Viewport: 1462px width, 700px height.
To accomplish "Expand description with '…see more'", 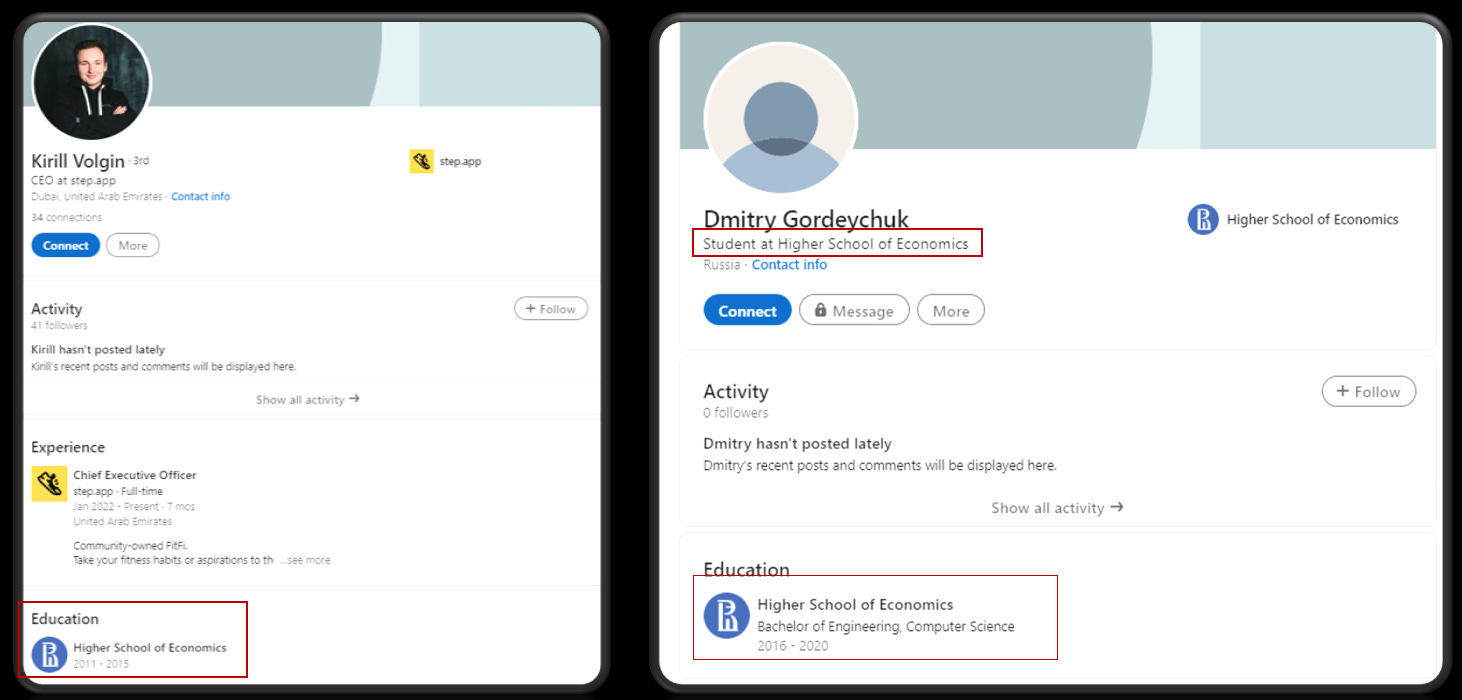I will click(x=305, y=560).
